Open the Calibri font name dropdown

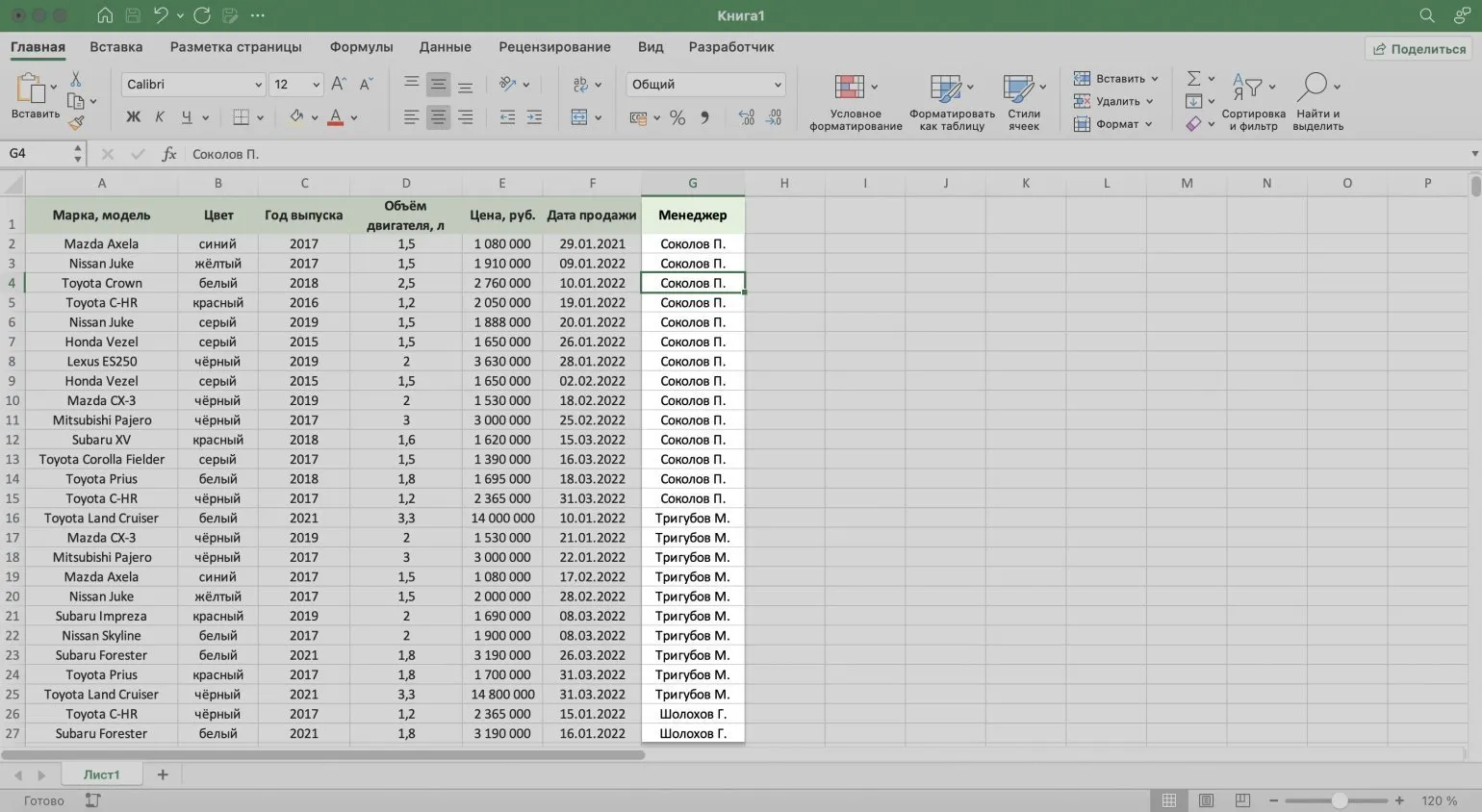tap(258, 85)
